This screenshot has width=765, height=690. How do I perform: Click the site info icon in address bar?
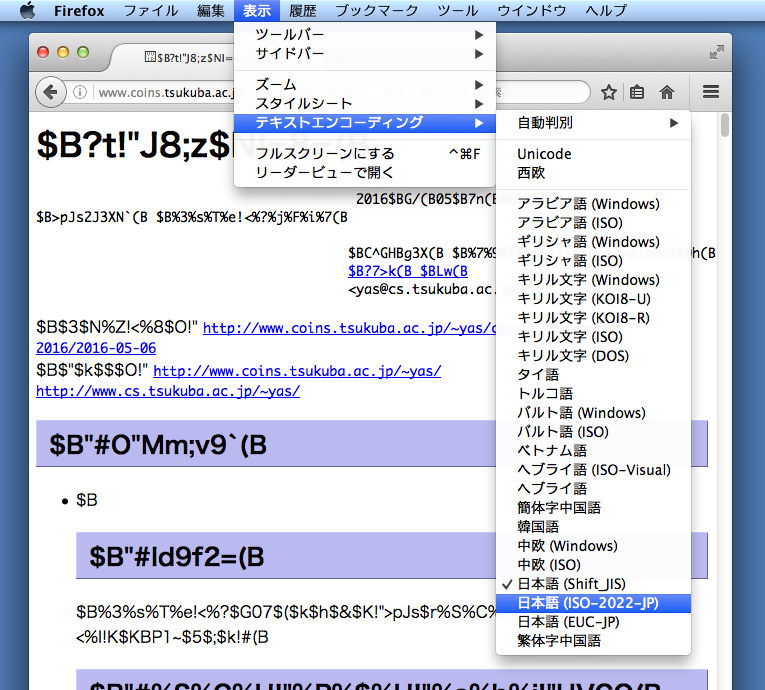tap(80, 93)
